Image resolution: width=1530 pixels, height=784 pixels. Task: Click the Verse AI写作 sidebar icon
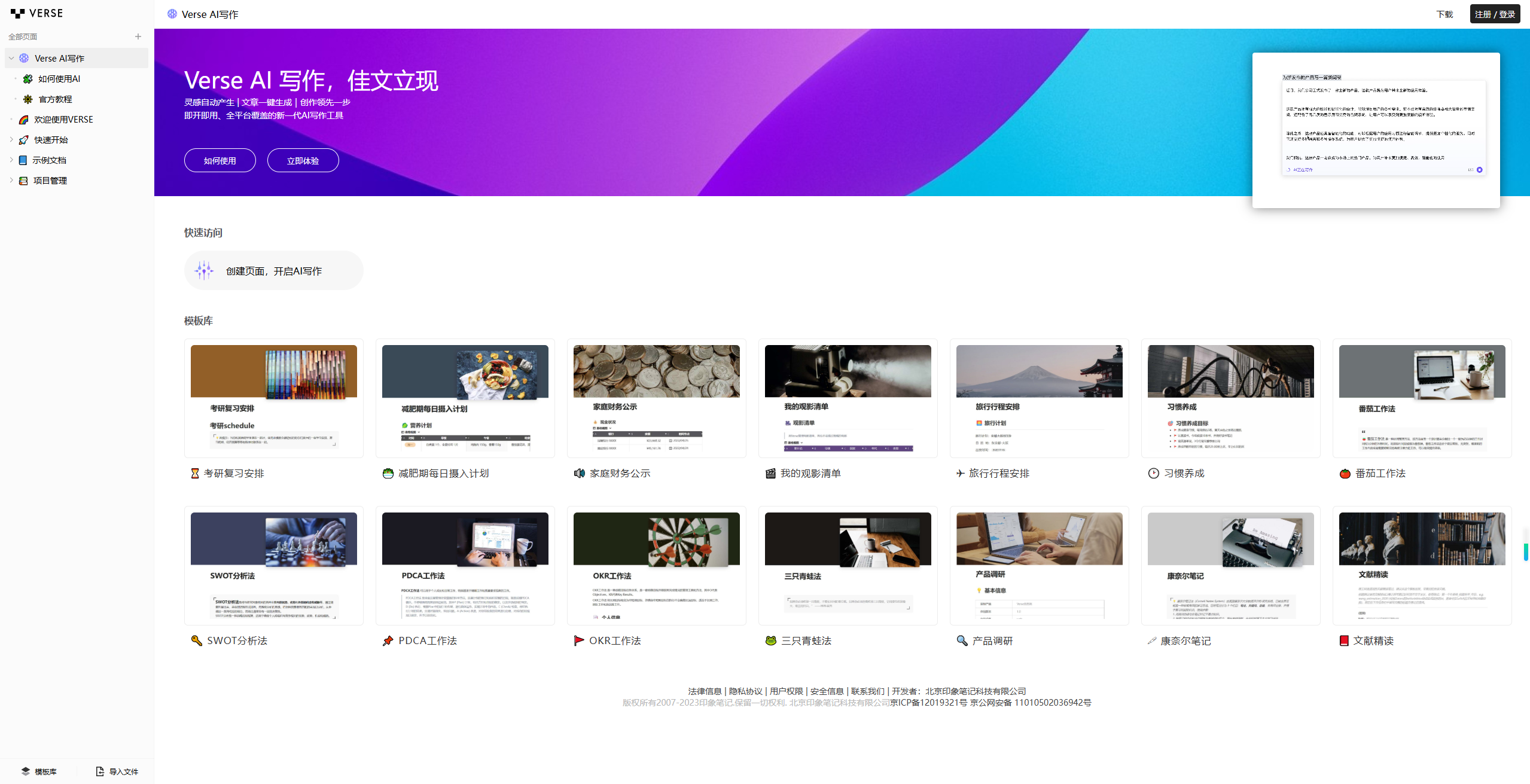[24, 58]
